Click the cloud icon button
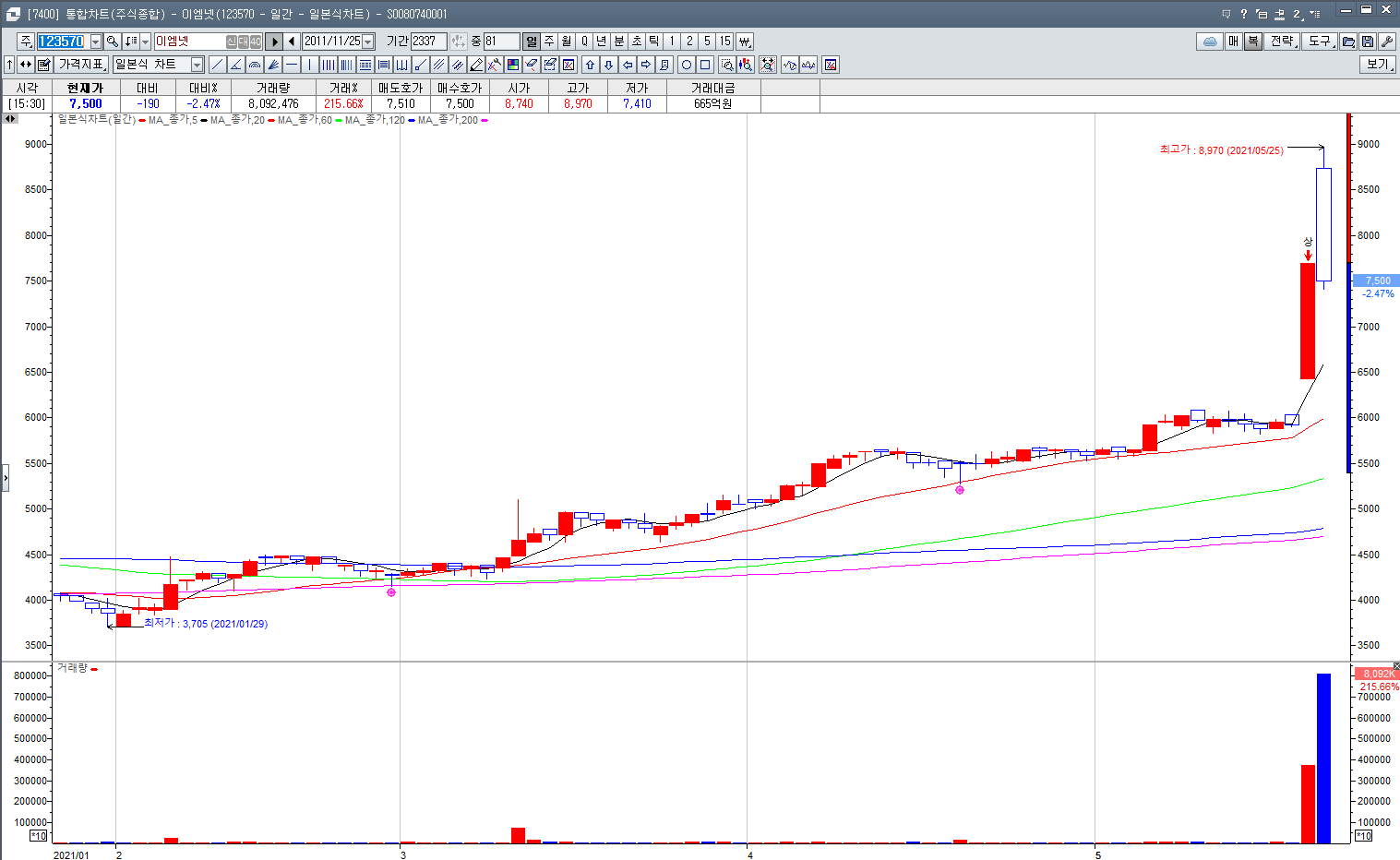This screenshot has height=860, width=1400. pos(1209,42)
